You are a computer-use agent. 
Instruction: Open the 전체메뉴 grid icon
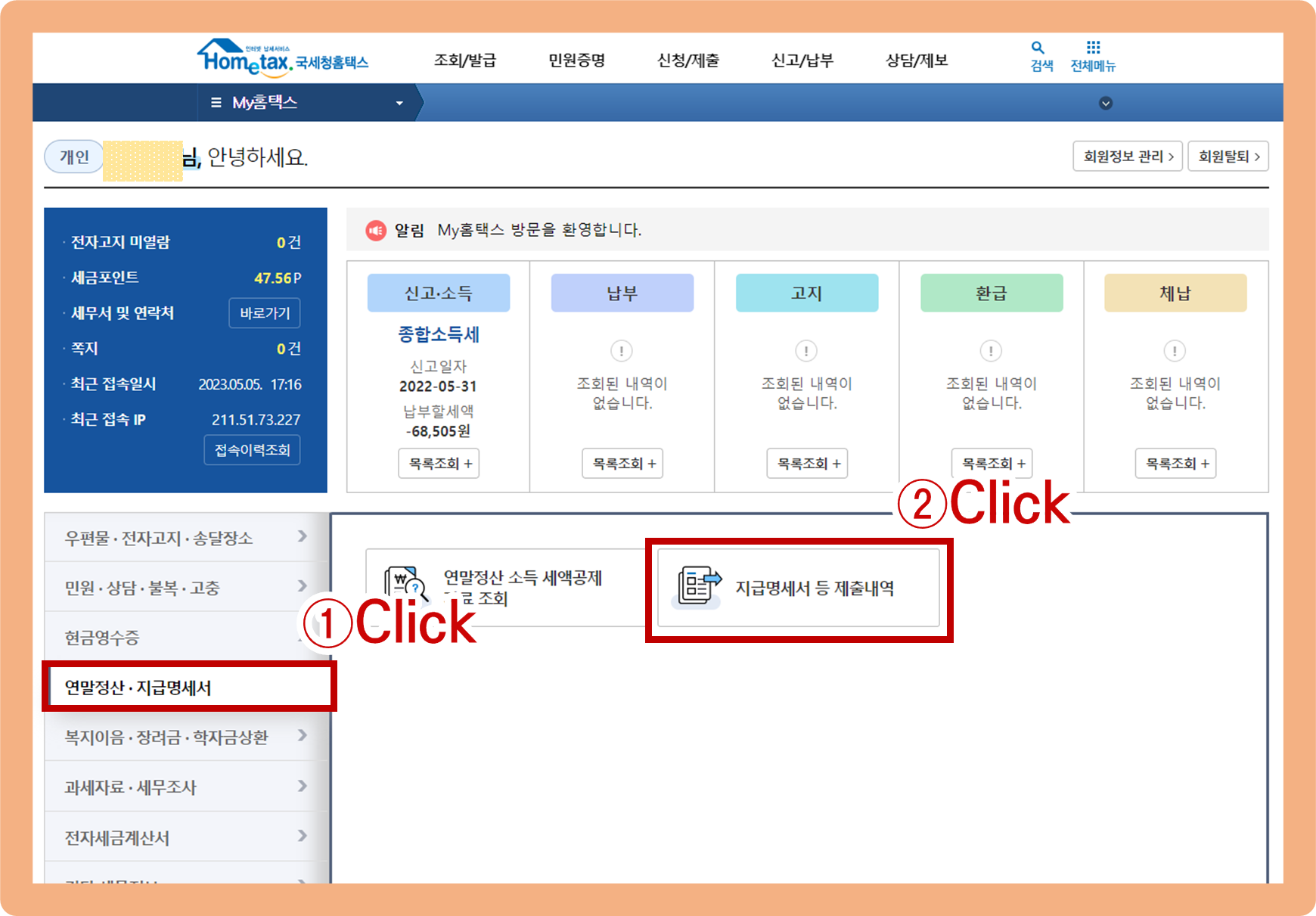point(1093,47)
